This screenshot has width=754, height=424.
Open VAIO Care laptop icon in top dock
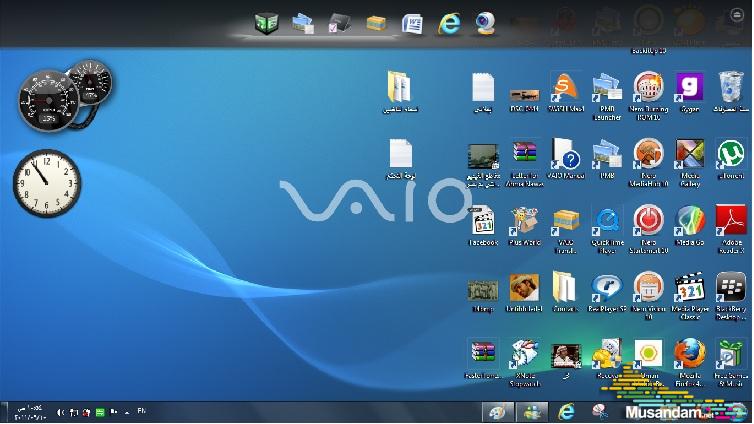tap(339, 23)
